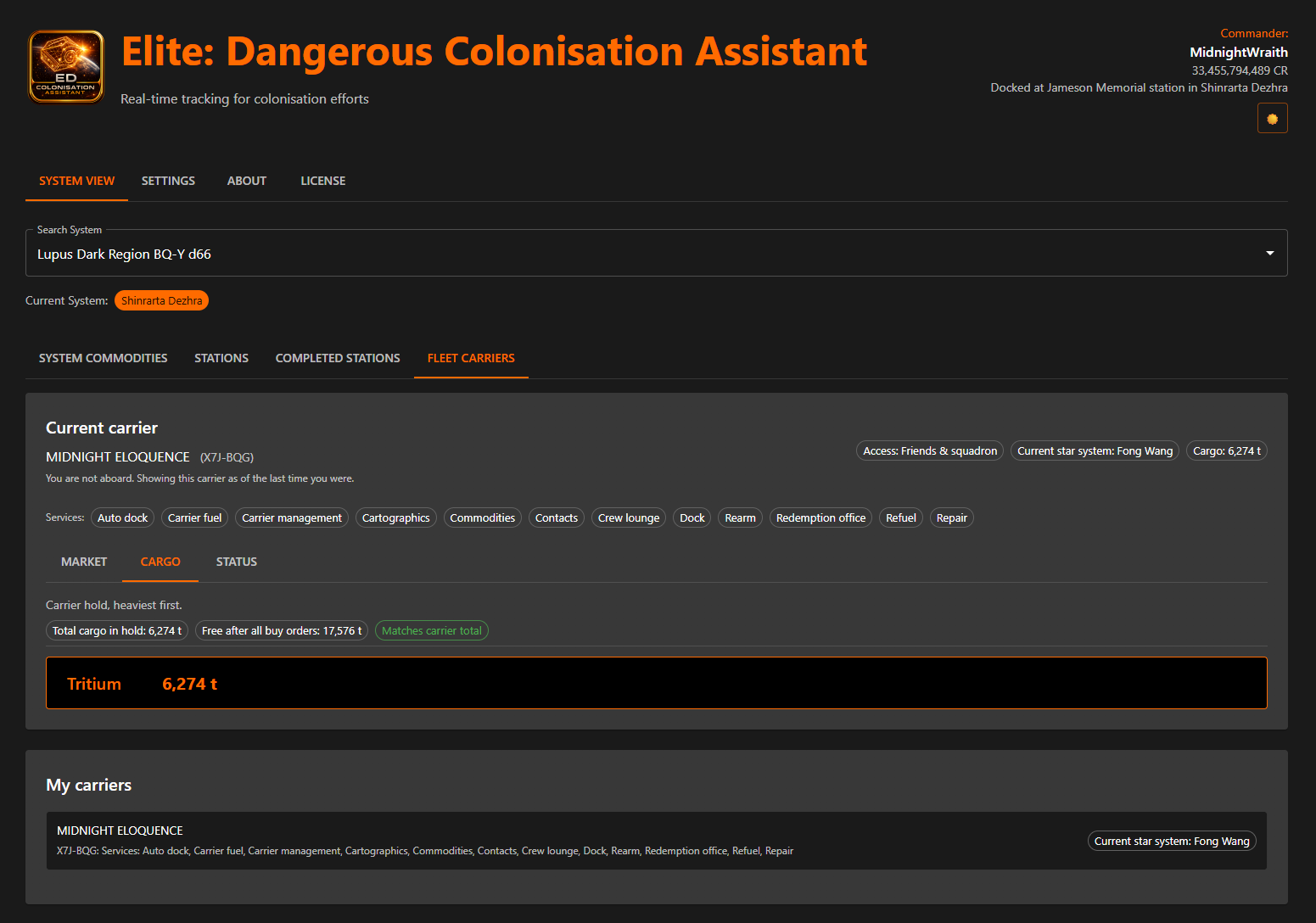1316x923 pixels.
Task: Click the Elite: Dangerous Colonisation Assistant title
Action: click(494, 52)
